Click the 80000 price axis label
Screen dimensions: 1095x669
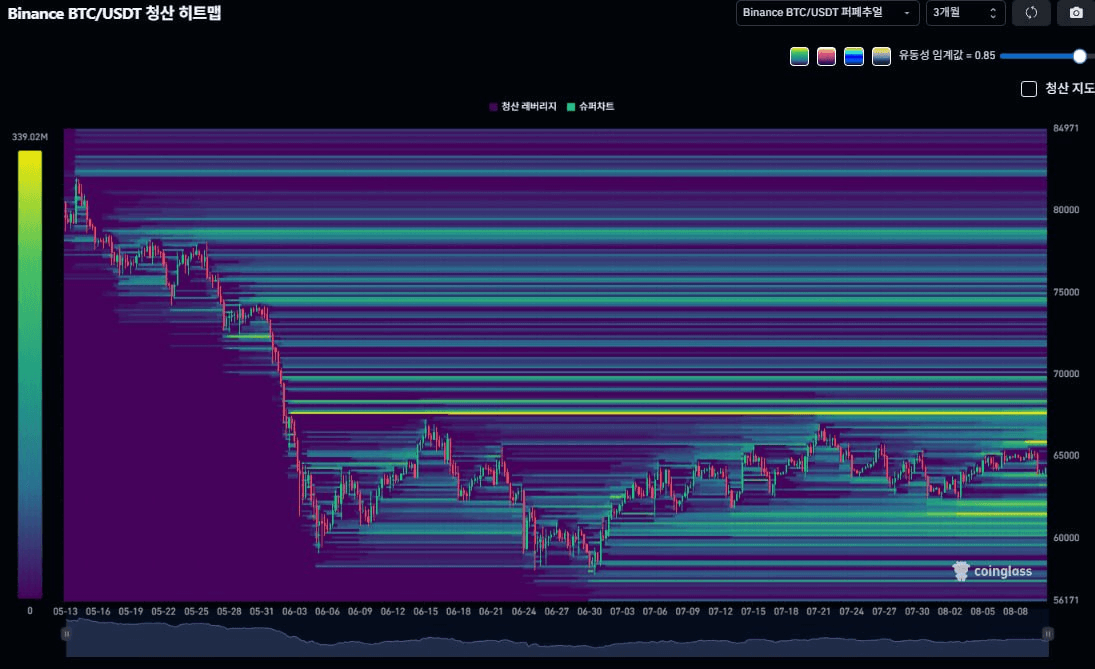[x=1066, y=209]
